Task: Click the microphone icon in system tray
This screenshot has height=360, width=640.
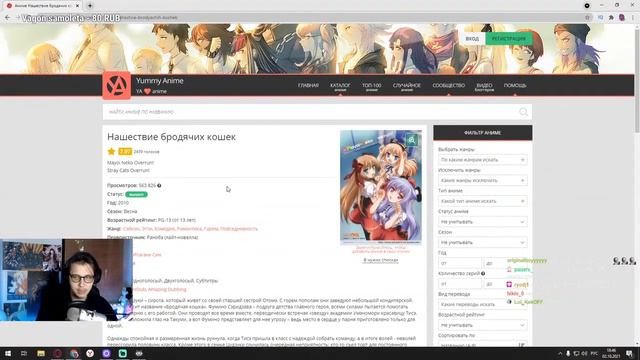Action: pyautogui.click(x=568, y=353)
